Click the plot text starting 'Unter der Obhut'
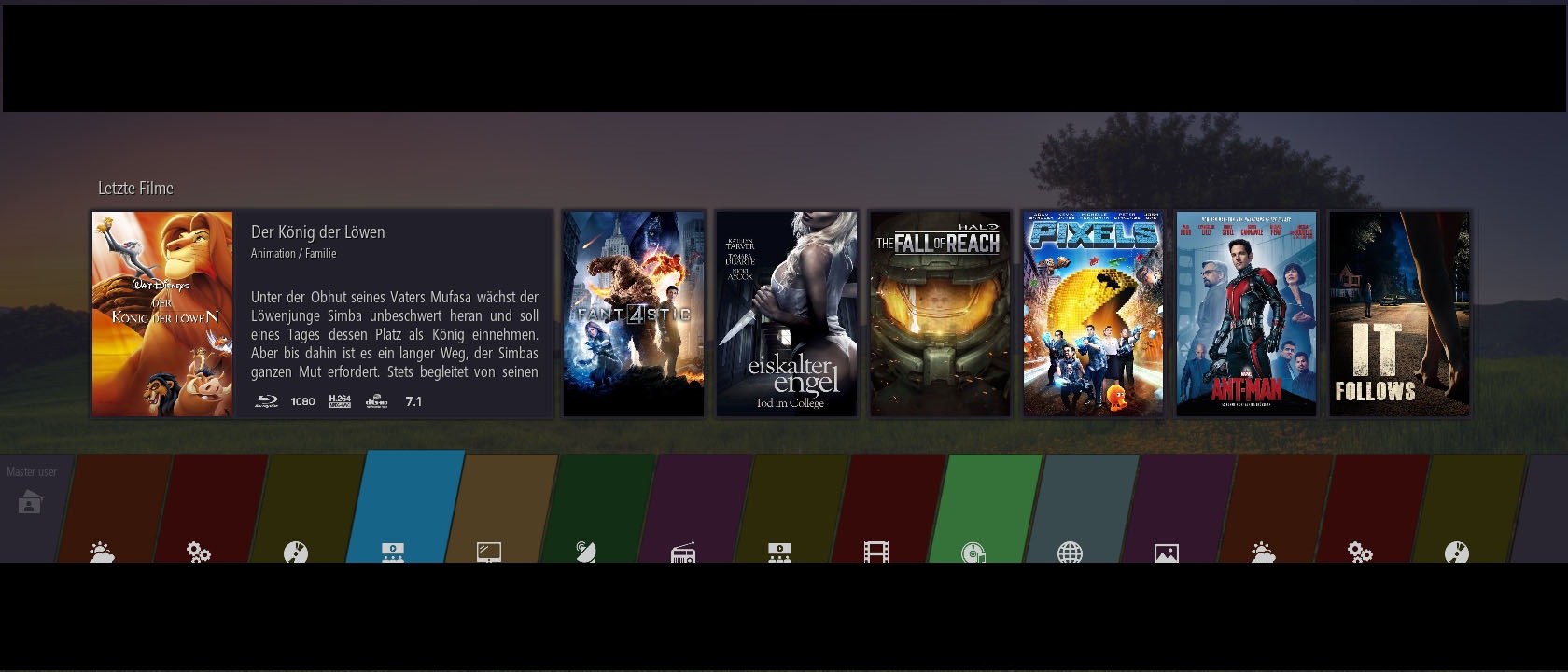 [394, 334]
